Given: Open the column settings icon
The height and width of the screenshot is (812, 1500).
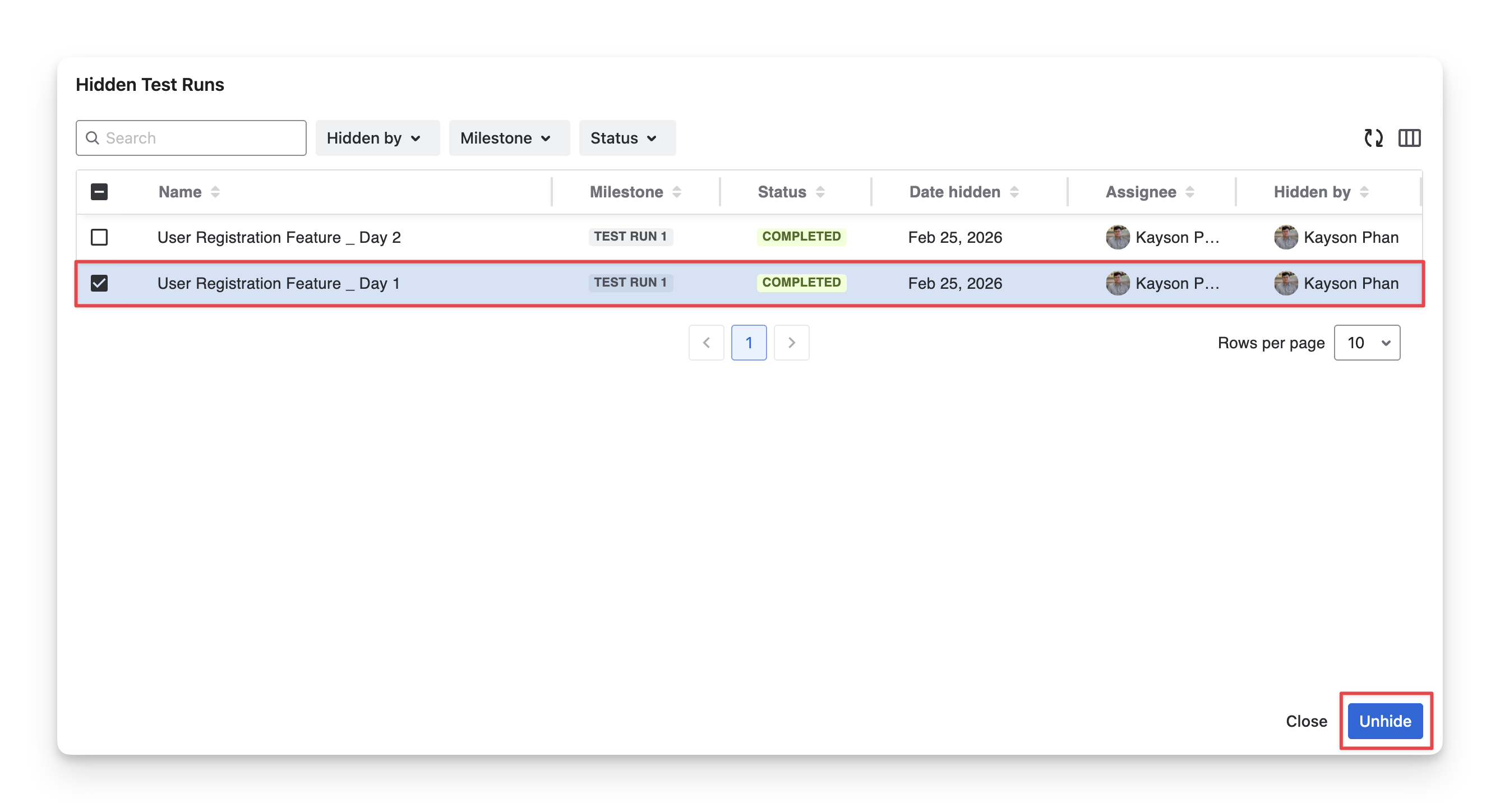Looking at the screenshot, I should (x=1409, y=138).
